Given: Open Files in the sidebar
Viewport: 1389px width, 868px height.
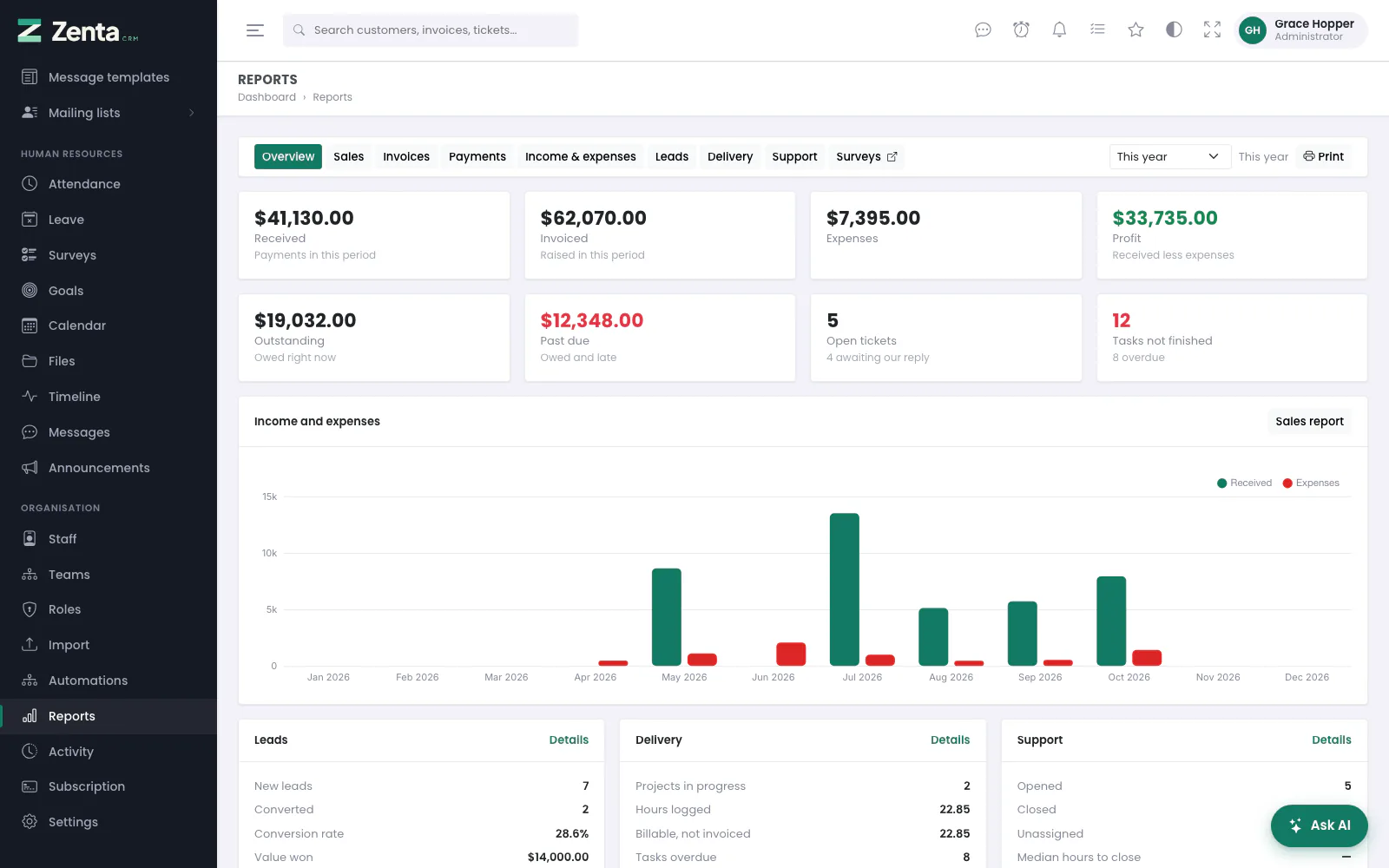Looking at the screenshot, I should click(x=109, y=361).
